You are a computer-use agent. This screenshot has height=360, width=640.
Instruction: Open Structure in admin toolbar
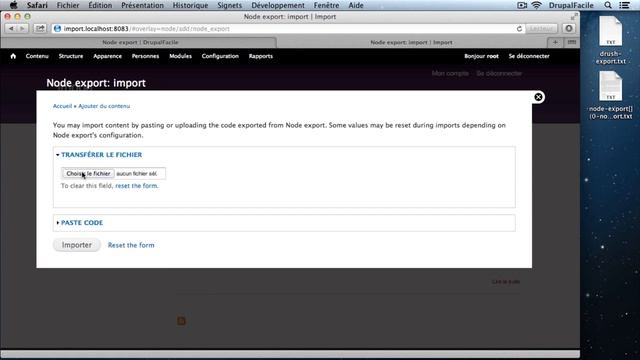pyautogui.click(x=71, y=56)
